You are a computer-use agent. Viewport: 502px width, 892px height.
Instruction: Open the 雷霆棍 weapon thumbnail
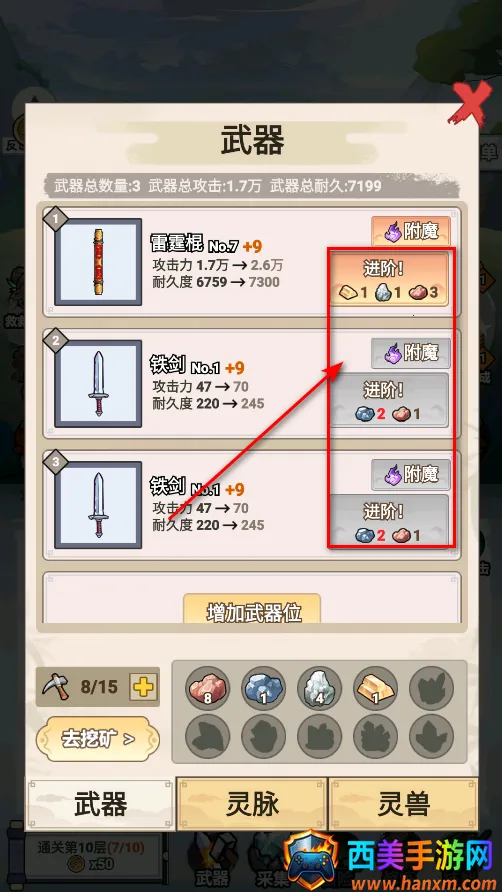click(98, 262)
